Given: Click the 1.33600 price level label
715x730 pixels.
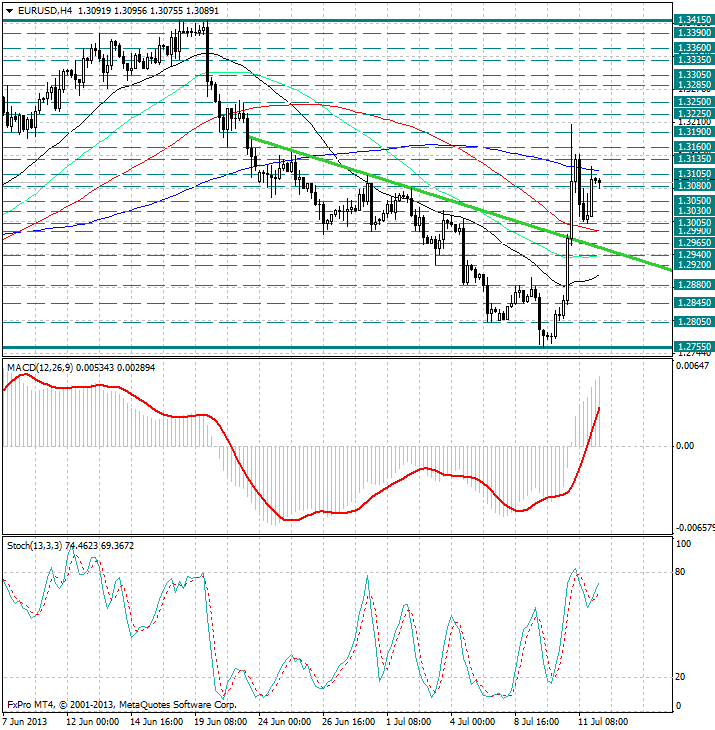Looking at the screenshot, I should click(x=694, y=48).
